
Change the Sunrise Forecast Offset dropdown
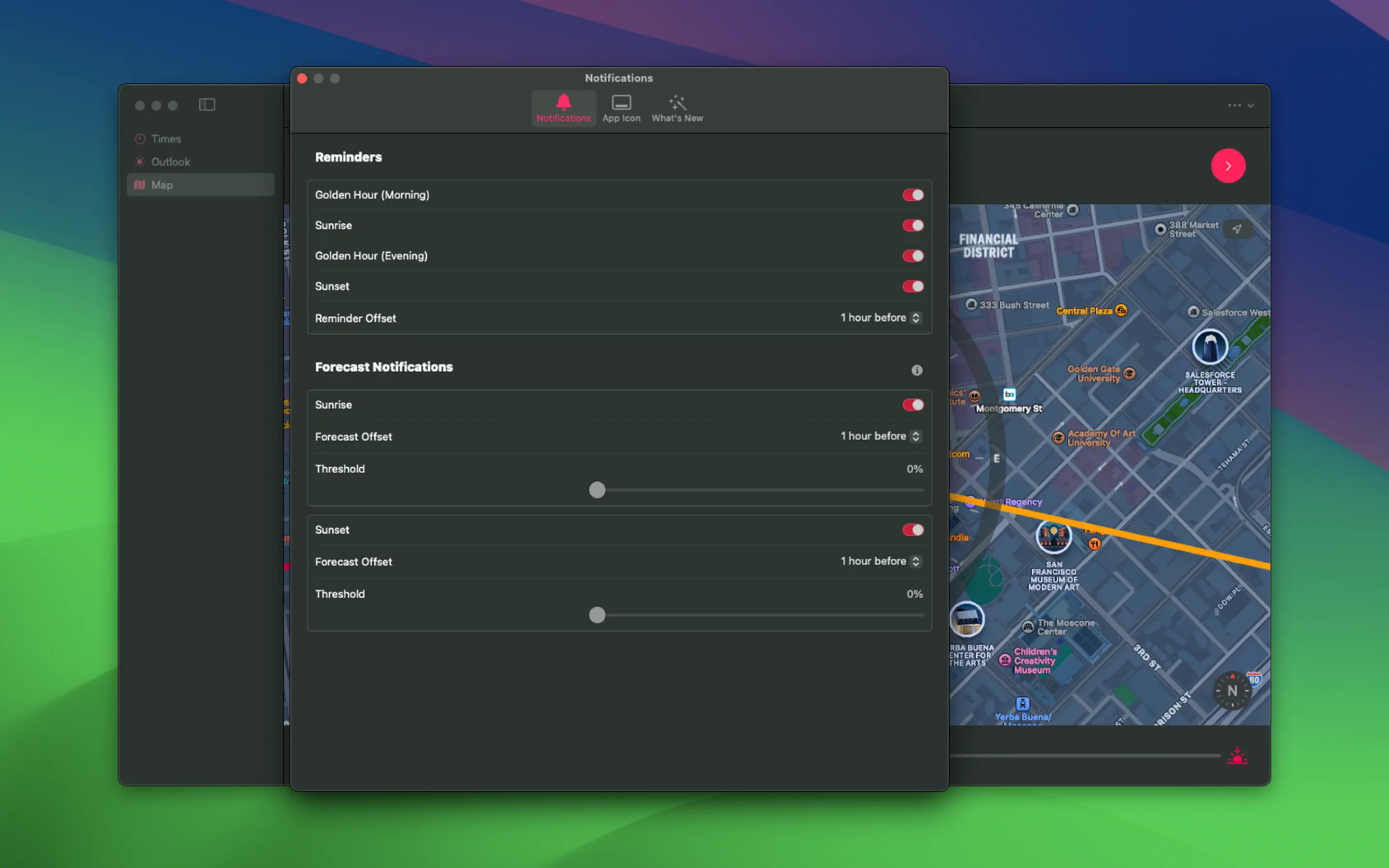[x=881, y=436]
